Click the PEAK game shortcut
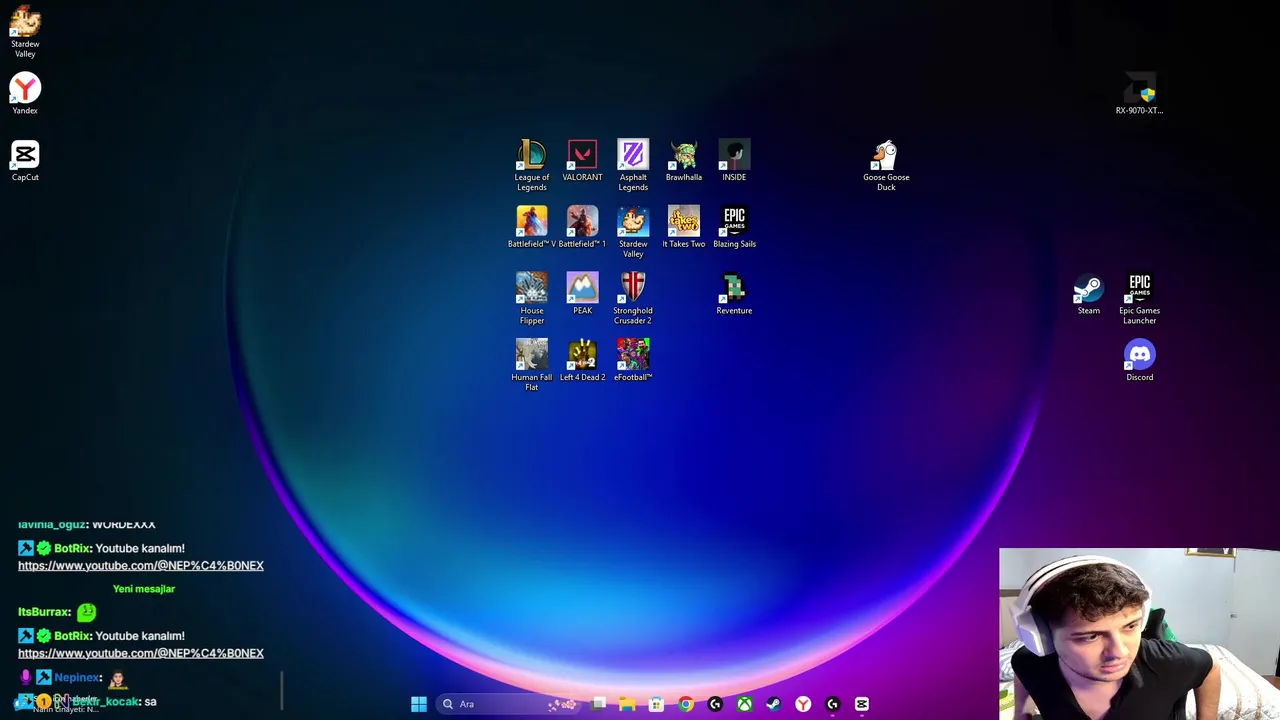The image size is (1280, 720). 582,294
